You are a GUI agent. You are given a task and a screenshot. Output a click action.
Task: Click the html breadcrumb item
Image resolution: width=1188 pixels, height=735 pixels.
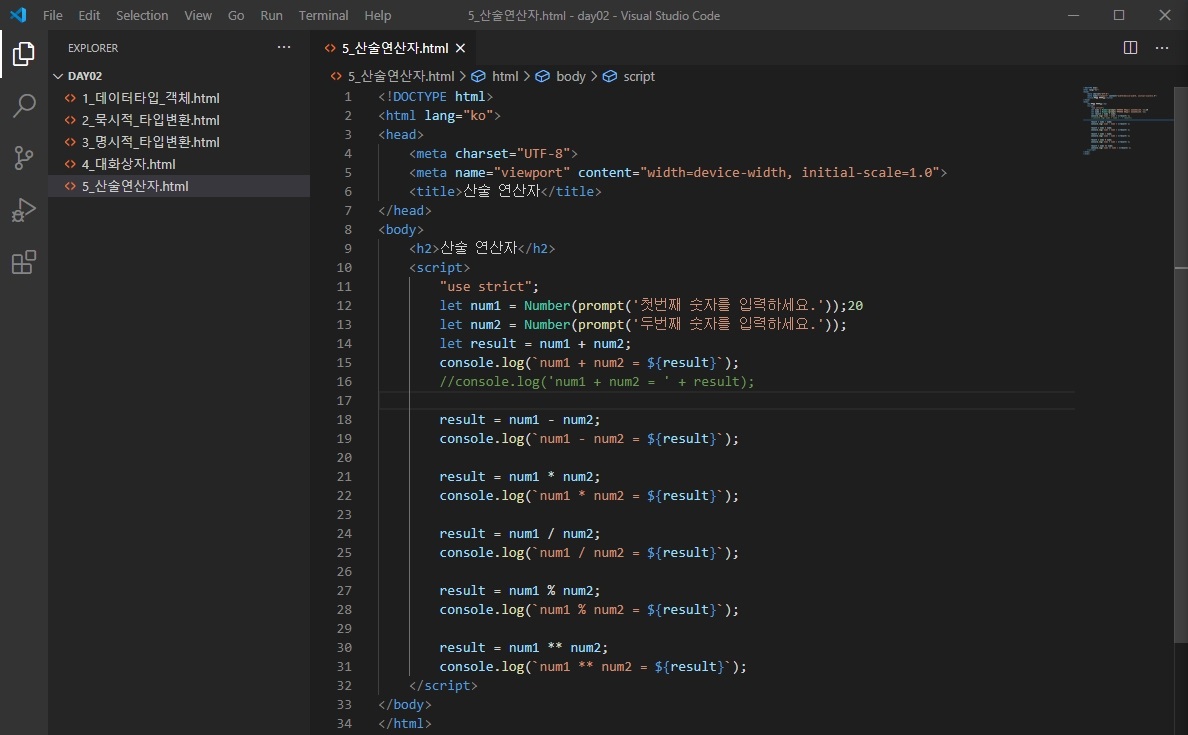(505, 77)
